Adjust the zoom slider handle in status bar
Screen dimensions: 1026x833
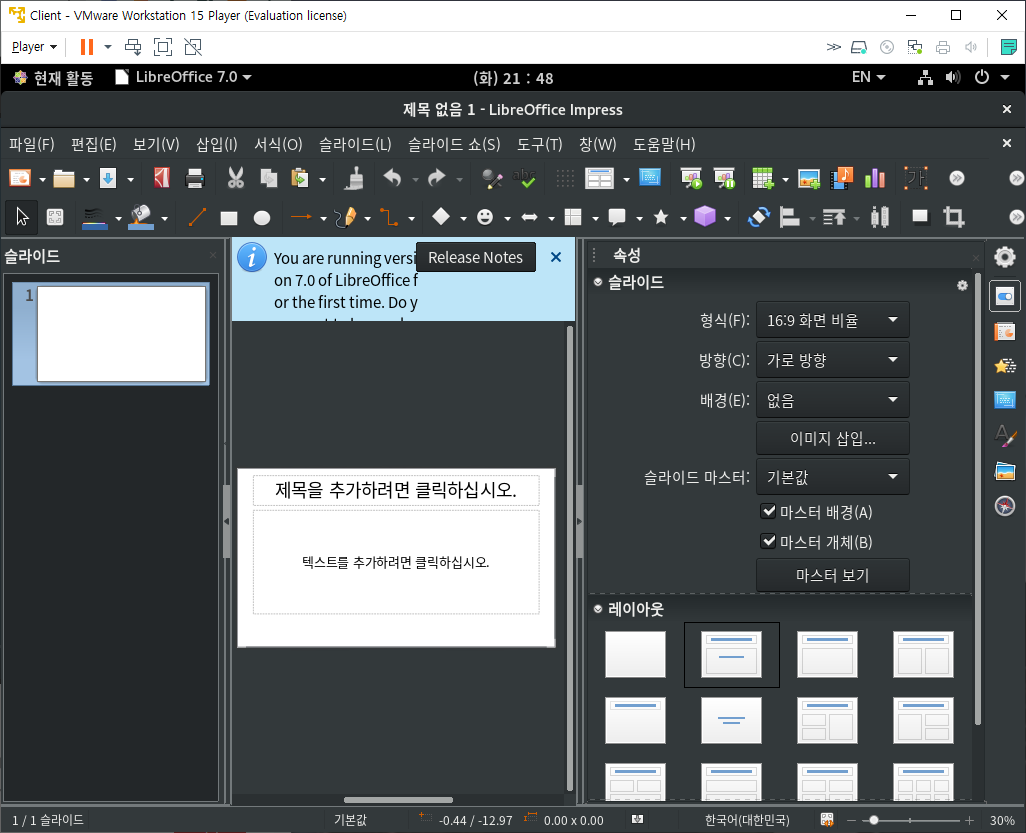[874, 820]
